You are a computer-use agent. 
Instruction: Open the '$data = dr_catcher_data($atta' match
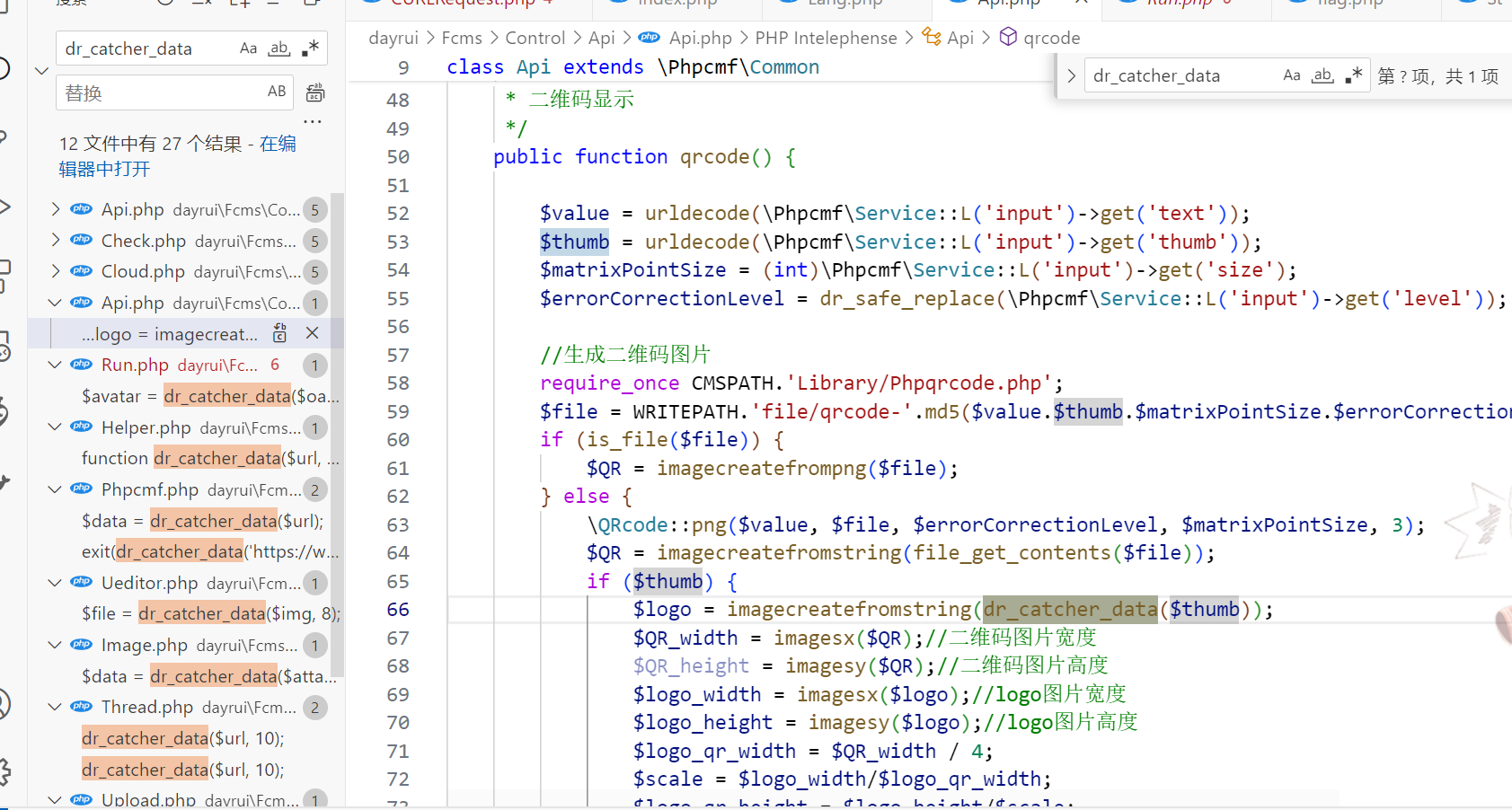click(x=209, y=676)
